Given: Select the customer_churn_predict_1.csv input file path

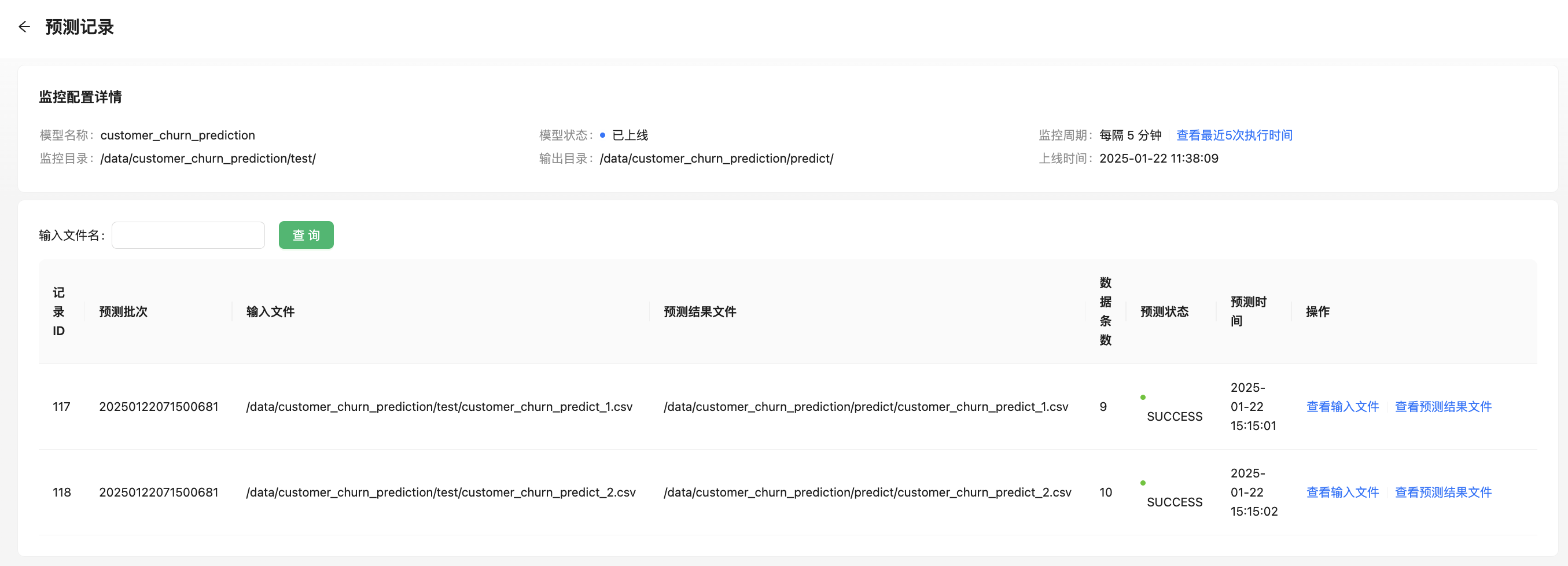Looking at the screenshot, I should [x=439, y=406].
